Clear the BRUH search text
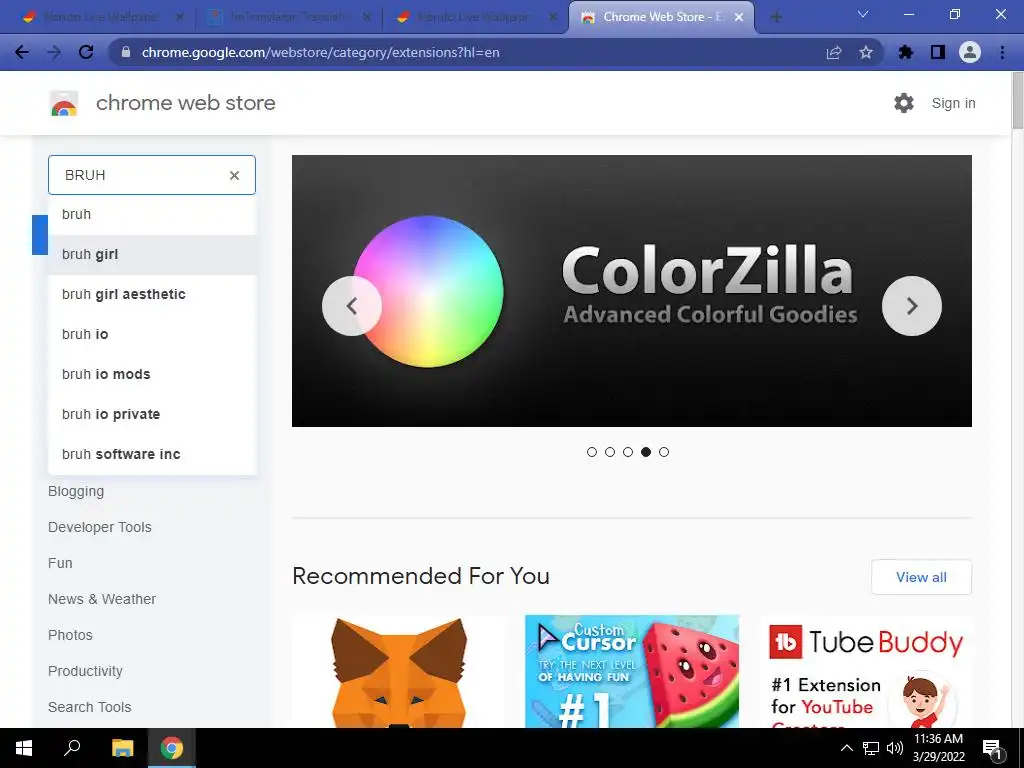 click(x=234, y=175)
